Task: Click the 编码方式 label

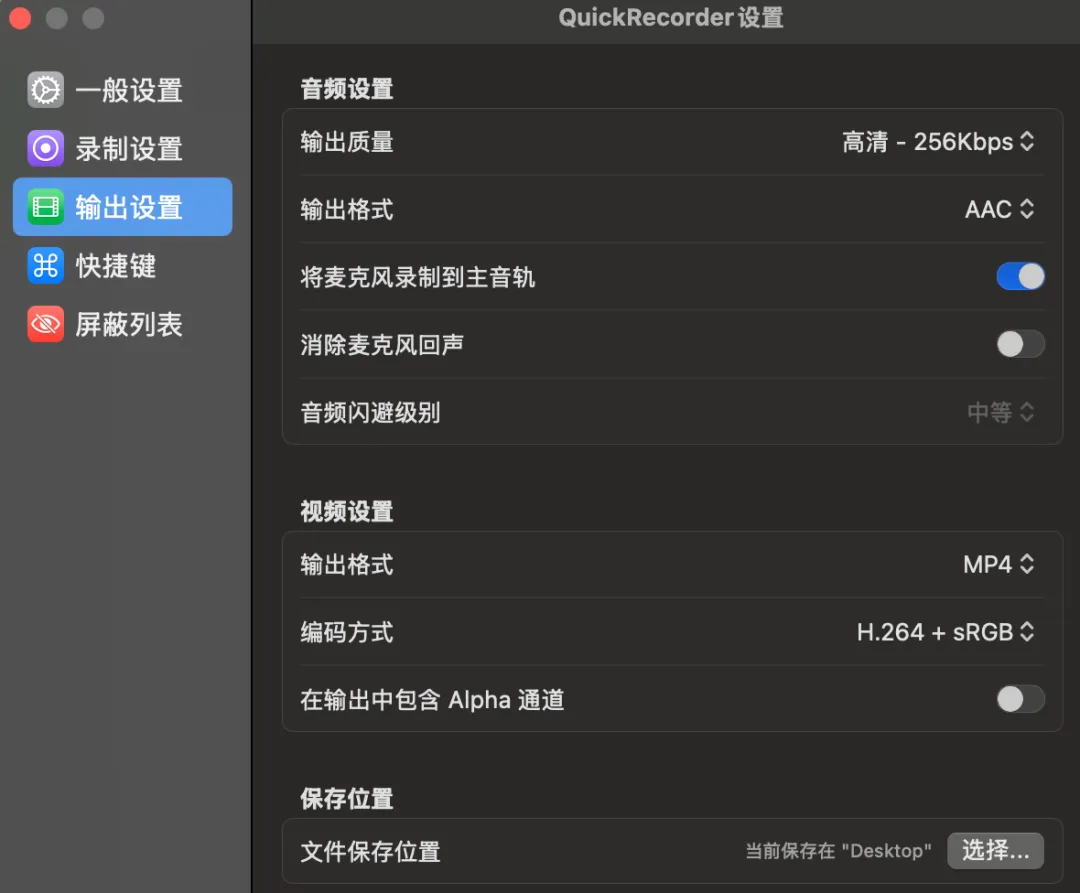Action: tap(346, 632)
